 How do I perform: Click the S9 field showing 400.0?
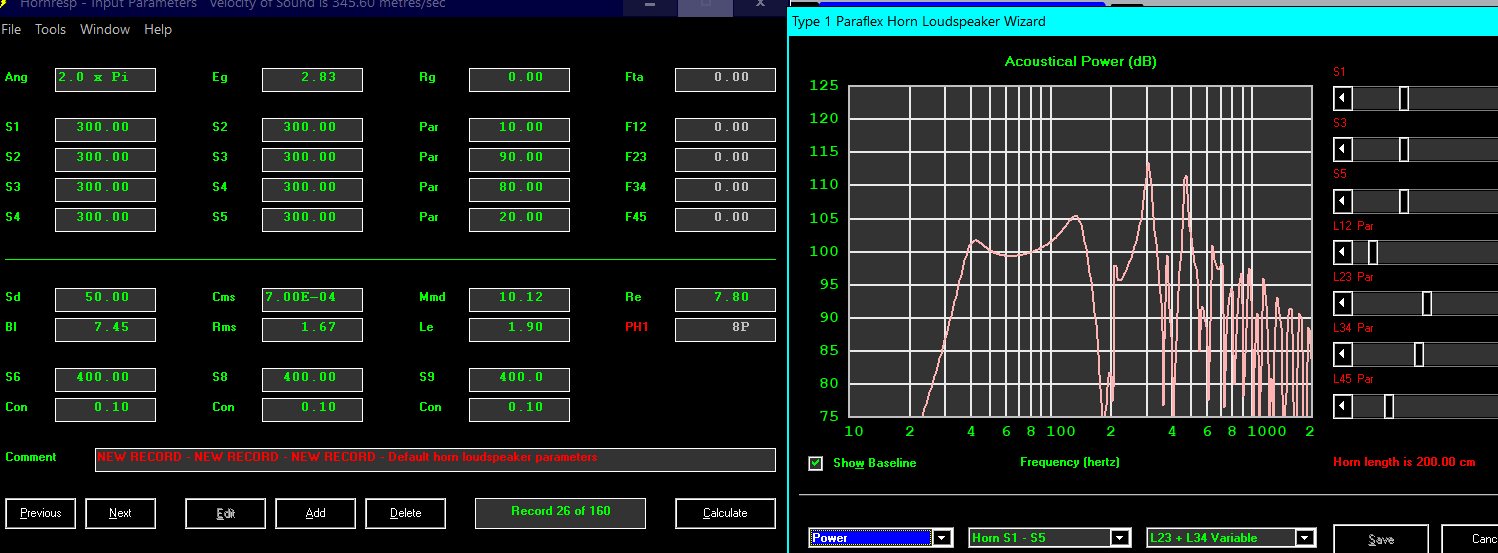point(519,379)
